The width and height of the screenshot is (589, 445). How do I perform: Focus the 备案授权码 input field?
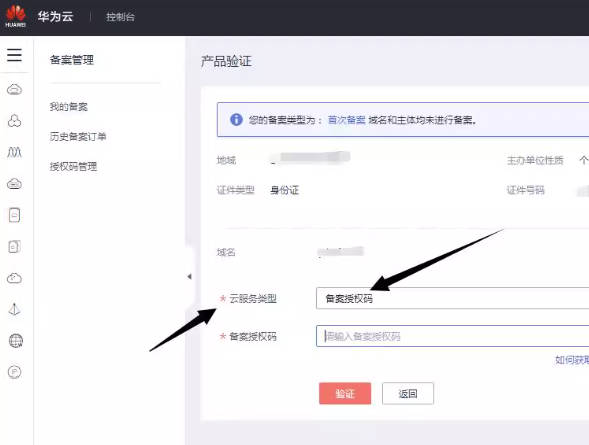click(x=452, y=336)
